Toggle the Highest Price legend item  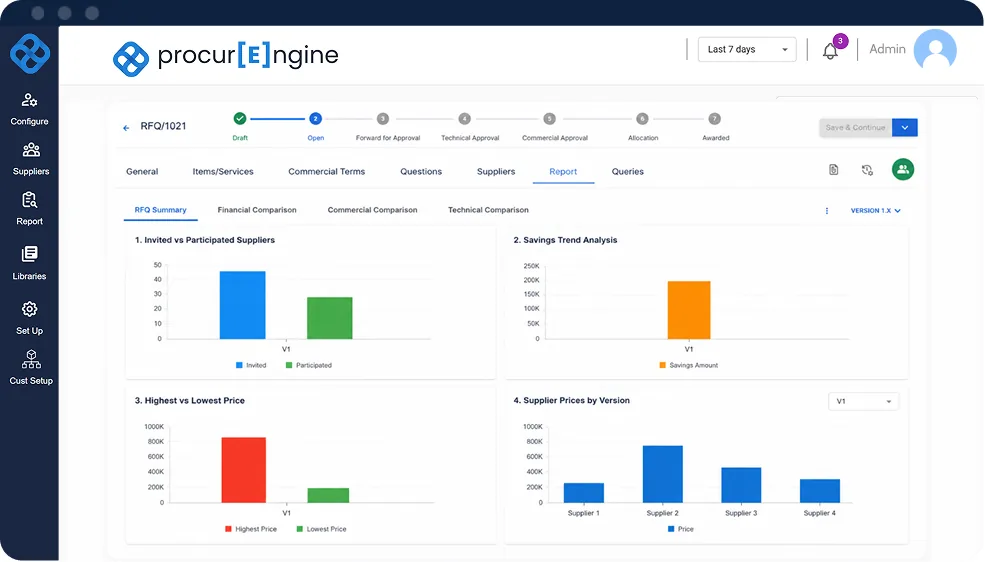pos(251,529)
